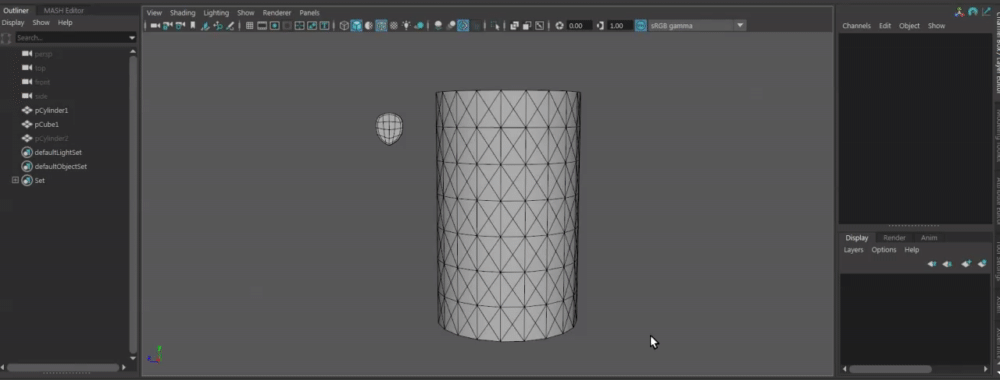Open the viewport Renderer menu
This screenshot has width=1000, height=380.
(x=277, y=13)
